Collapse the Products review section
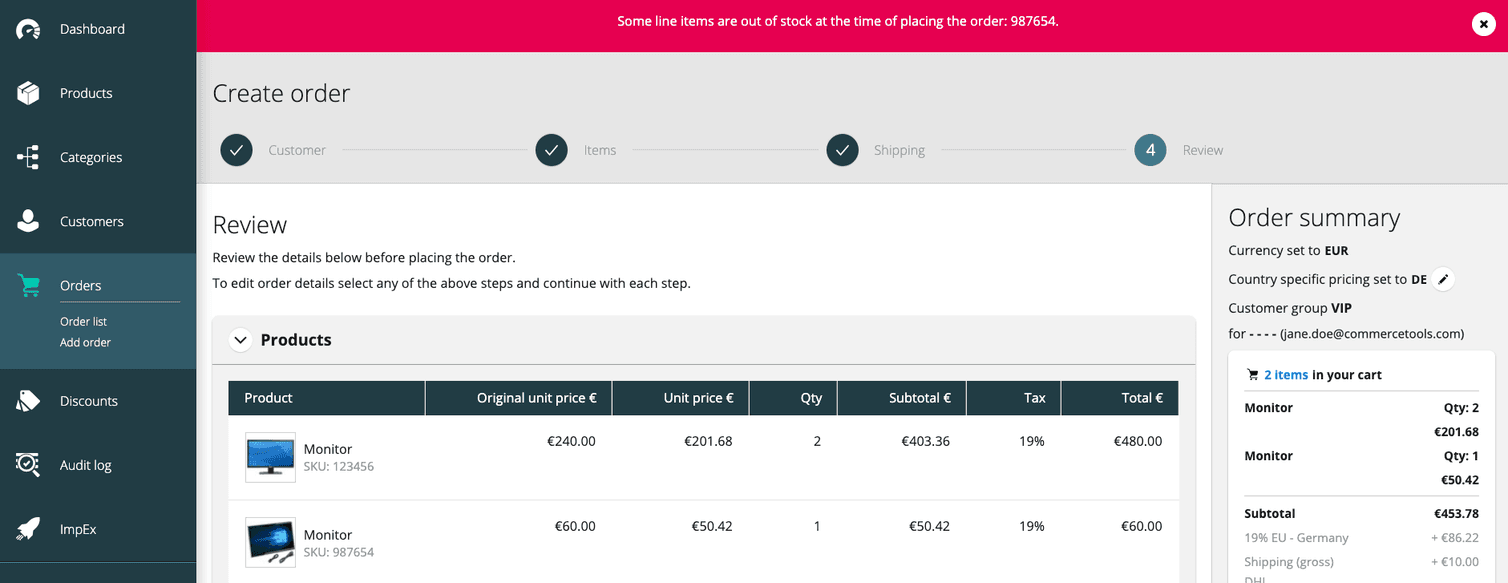 coord(240,340)
